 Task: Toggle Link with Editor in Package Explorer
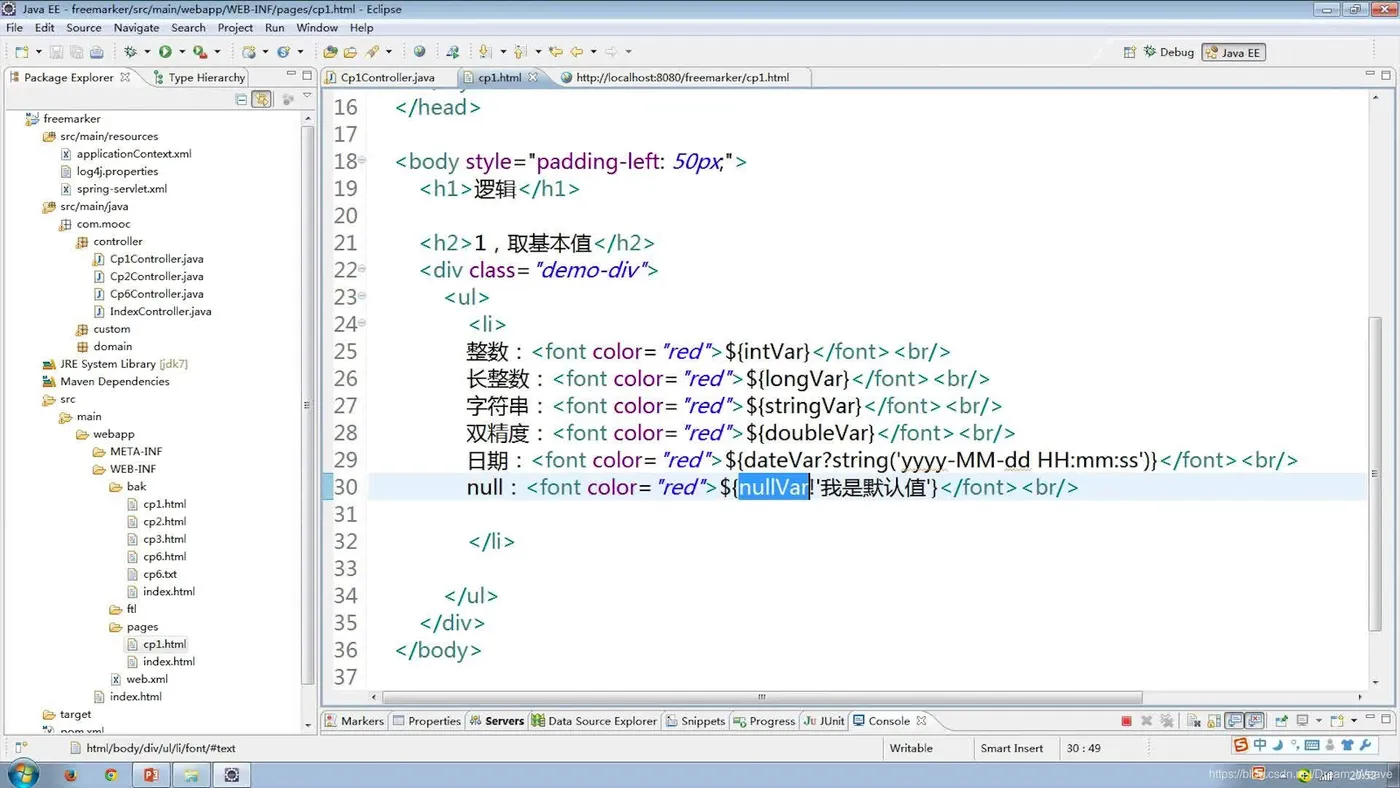click(x=261, y=99)
